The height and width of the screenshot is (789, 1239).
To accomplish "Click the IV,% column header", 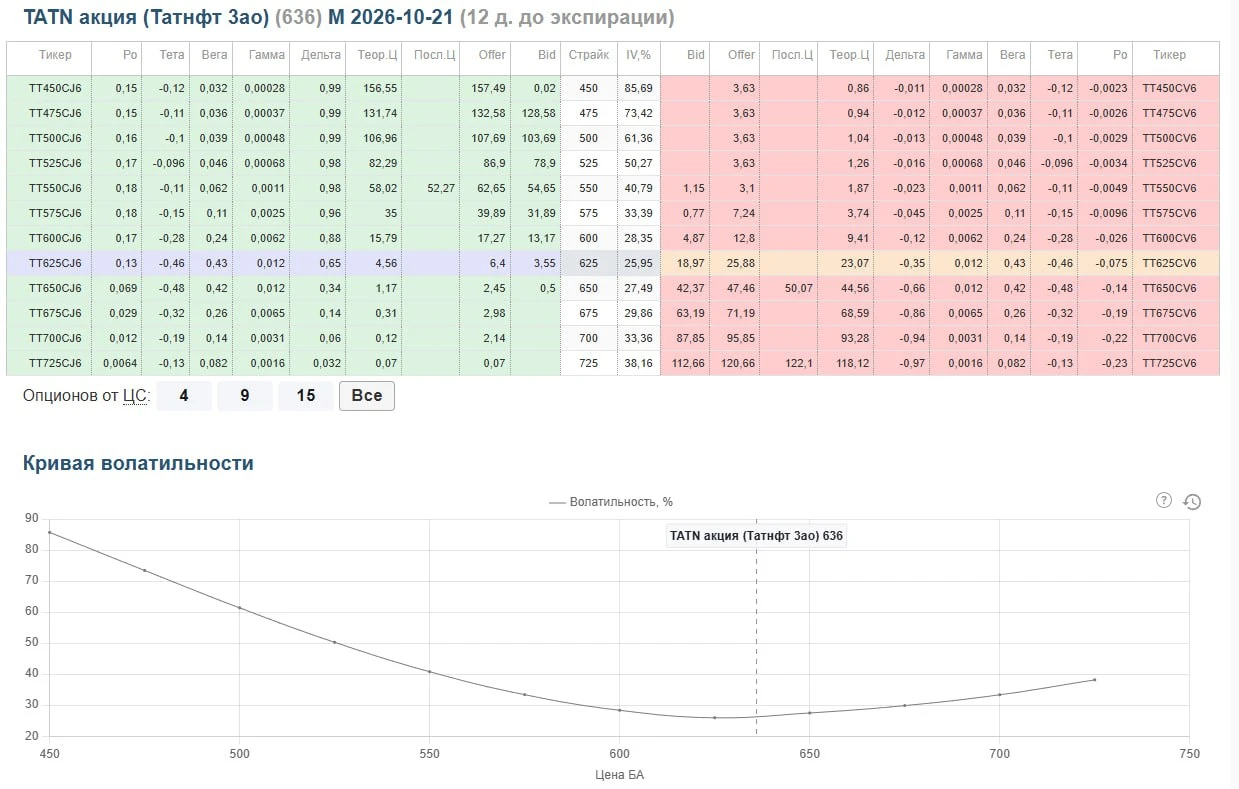I will pos(639,55).
